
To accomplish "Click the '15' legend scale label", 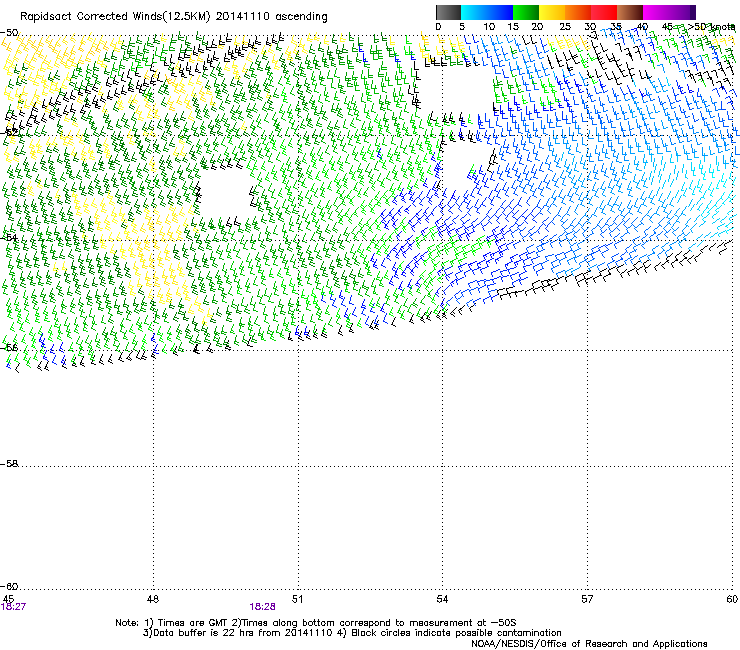I will tap(513, 27).
